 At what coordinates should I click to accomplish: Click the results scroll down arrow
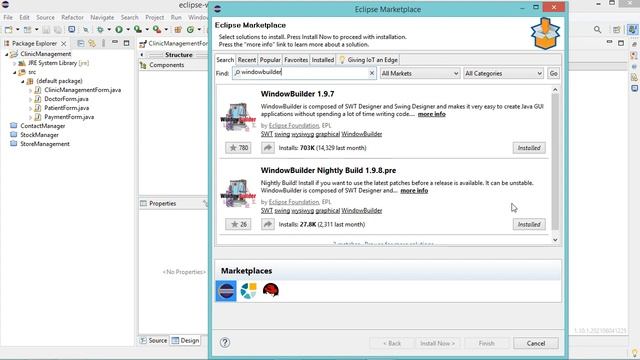[555, 240]
